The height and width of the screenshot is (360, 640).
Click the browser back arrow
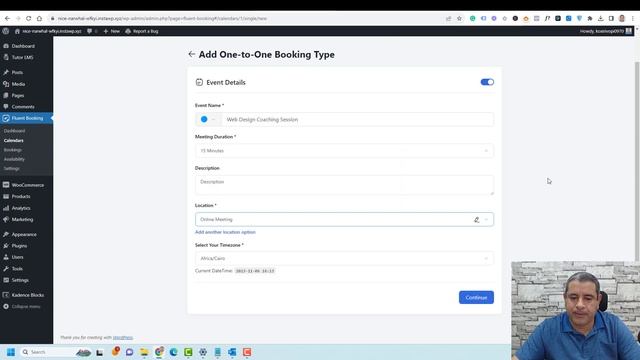click(x=7, y=18)
